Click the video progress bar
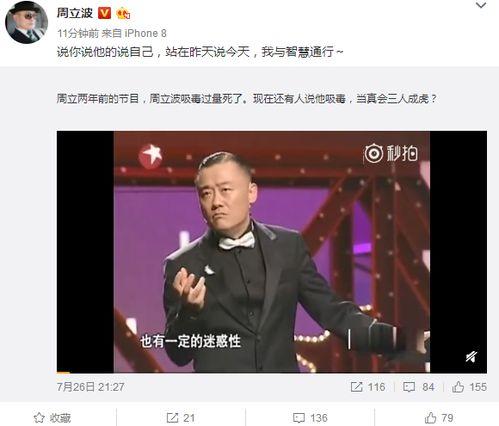Screen dimensions: 499x426 272,372
